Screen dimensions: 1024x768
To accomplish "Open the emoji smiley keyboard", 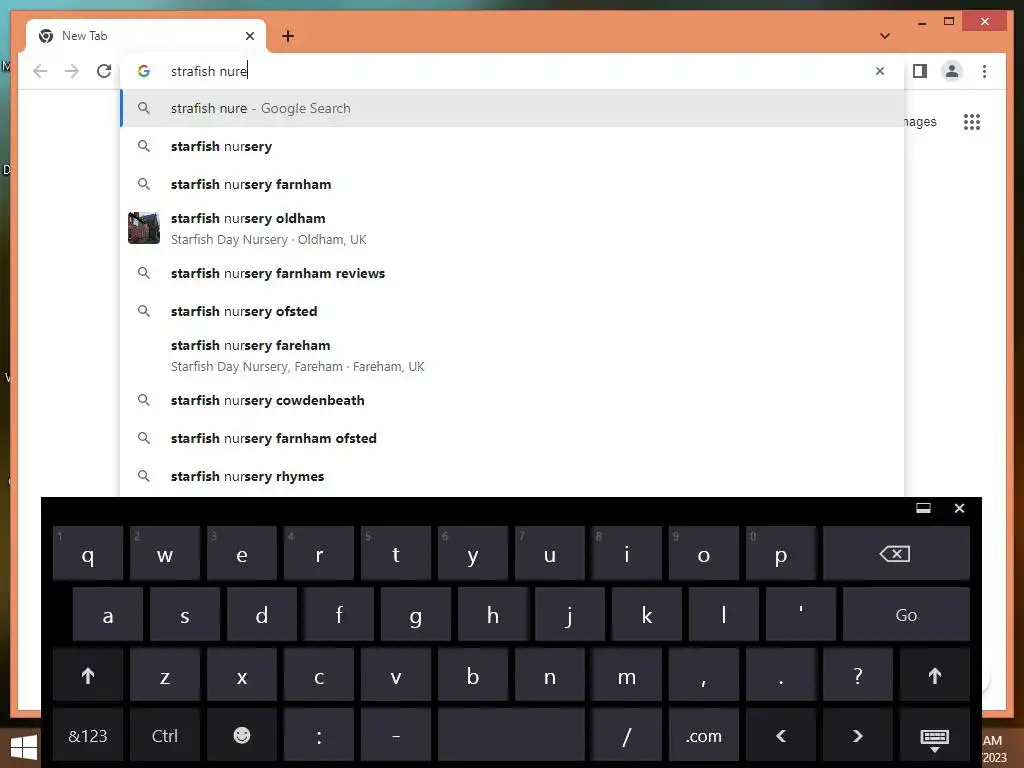I will [x=242, y=736].
